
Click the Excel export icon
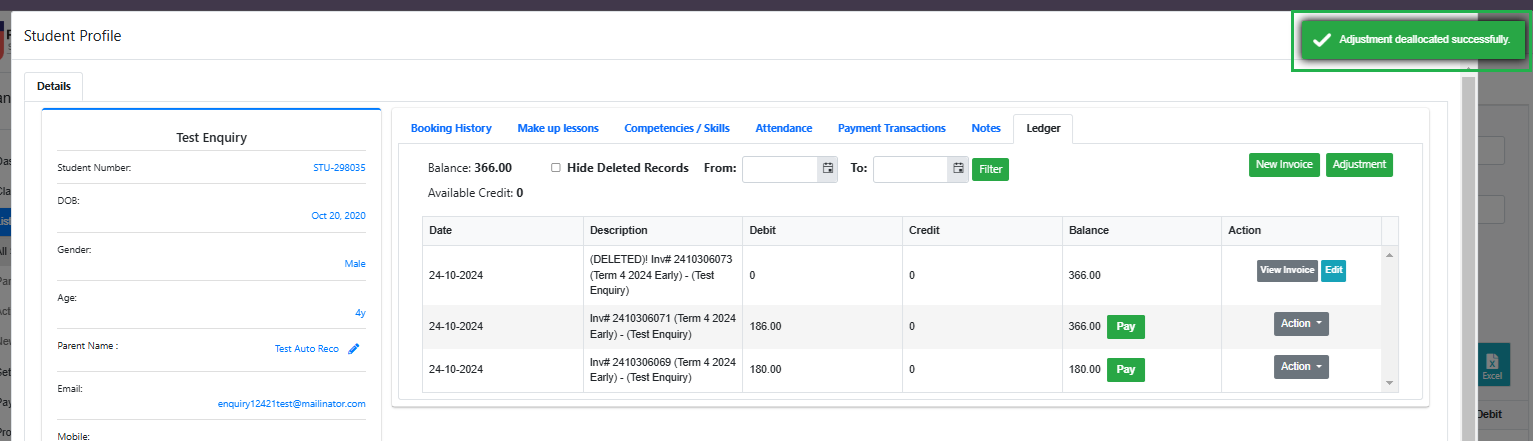1492,366
